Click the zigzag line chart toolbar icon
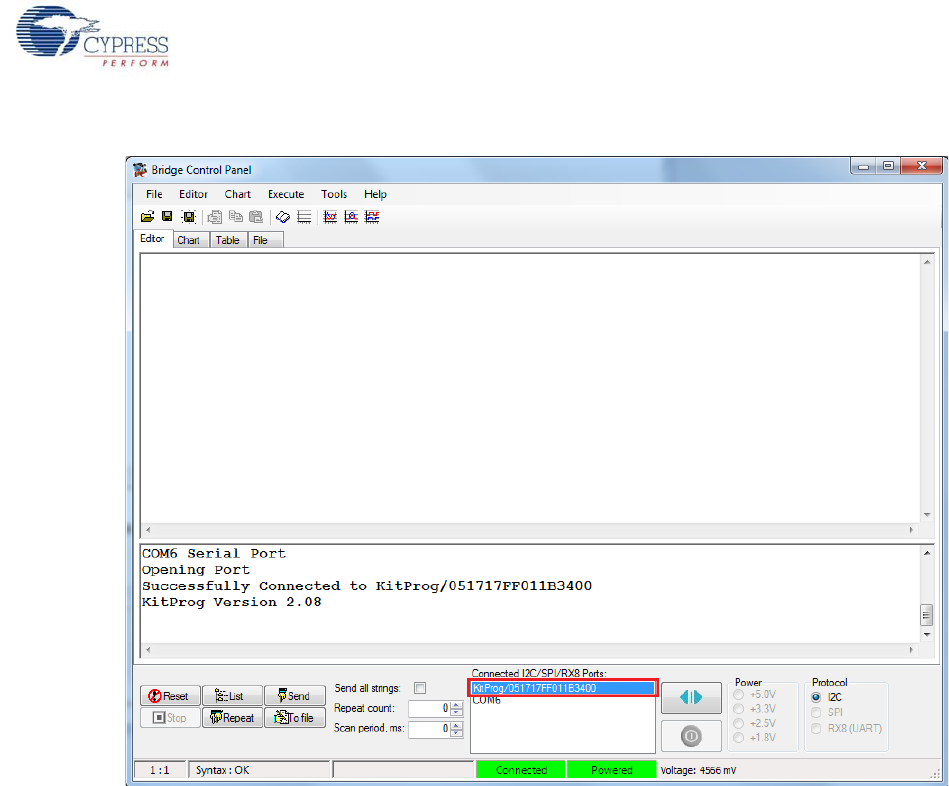Viewport: 949px width, 786px height. tap(330, 217)
